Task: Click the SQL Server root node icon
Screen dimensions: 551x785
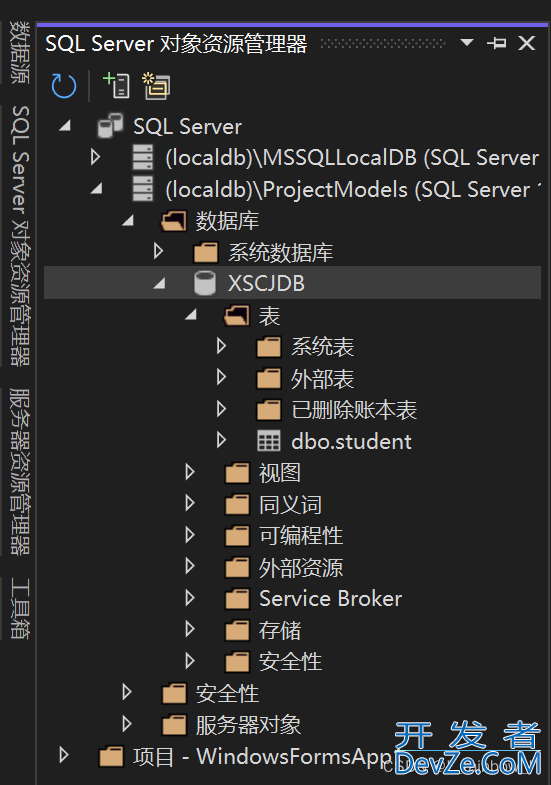Action: 110,126
